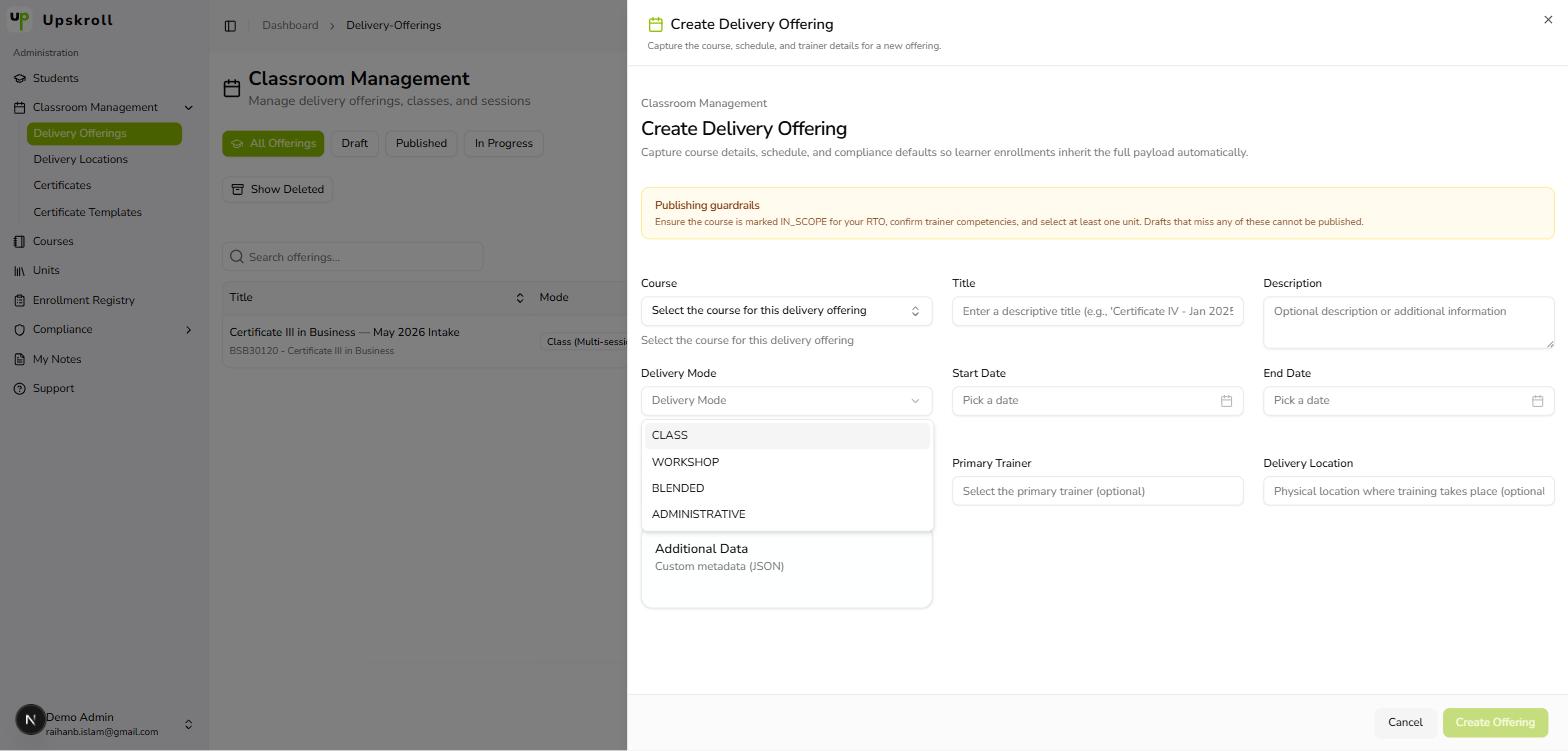
Task: Click the Primary Trainer input field
Action: click(1097, 491)
